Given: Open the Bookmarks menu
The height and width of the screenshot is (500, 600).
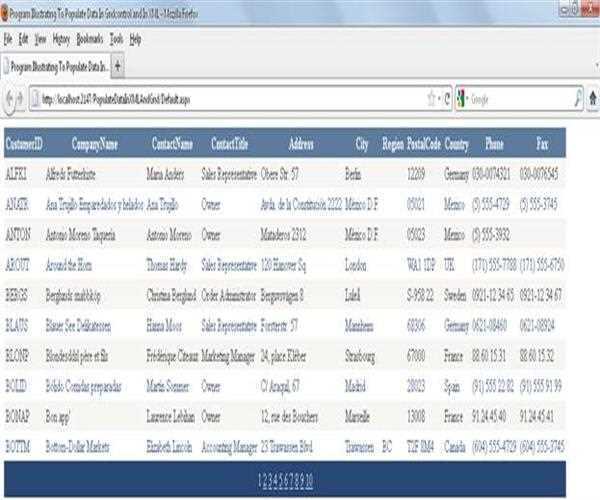Looking at the screenshot, I should [x=89, y=39].
